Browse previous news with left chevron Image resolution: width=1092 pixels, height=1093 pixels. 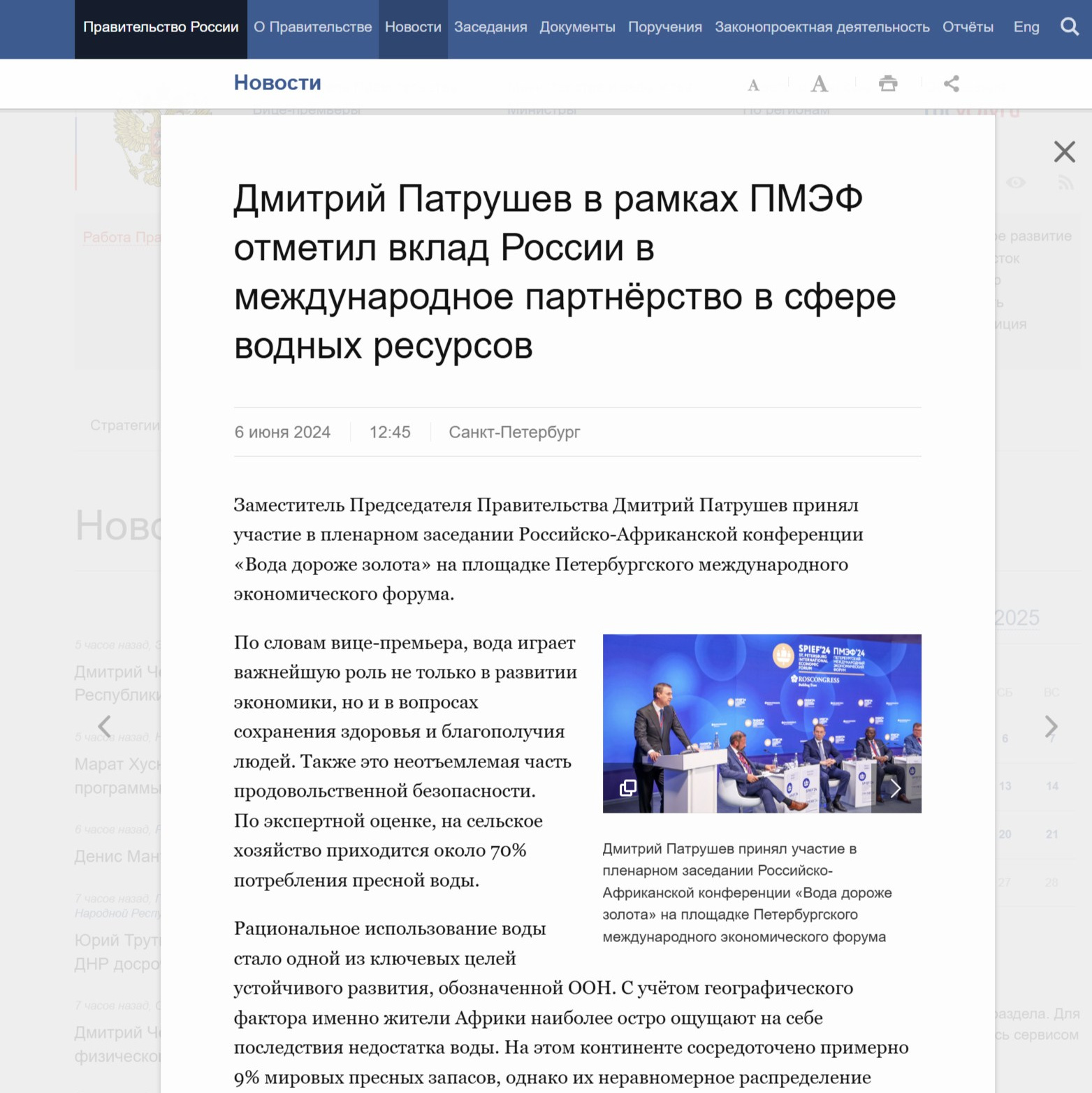coord(104,727)
